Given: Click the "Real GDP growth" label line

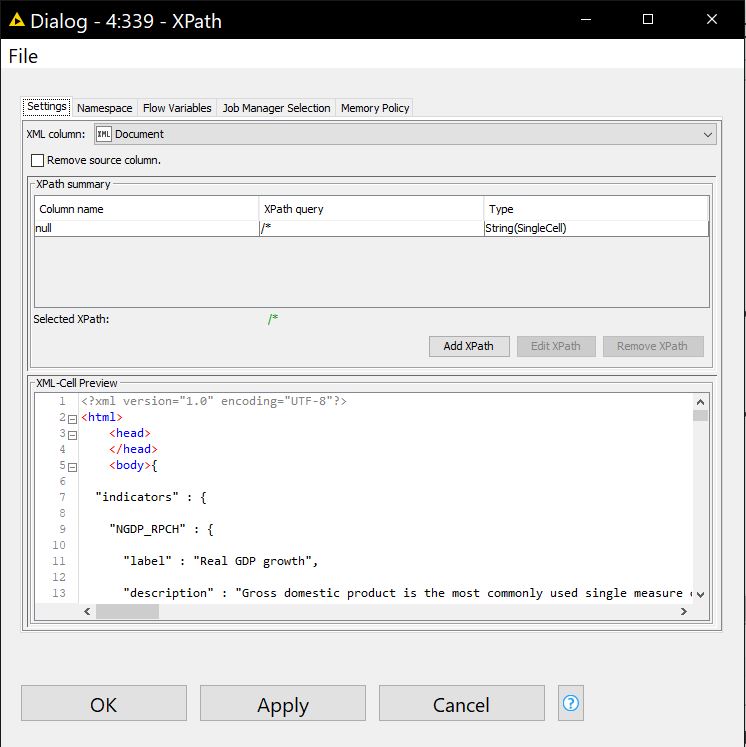Looking at the screenshot, I should point(221,561).
